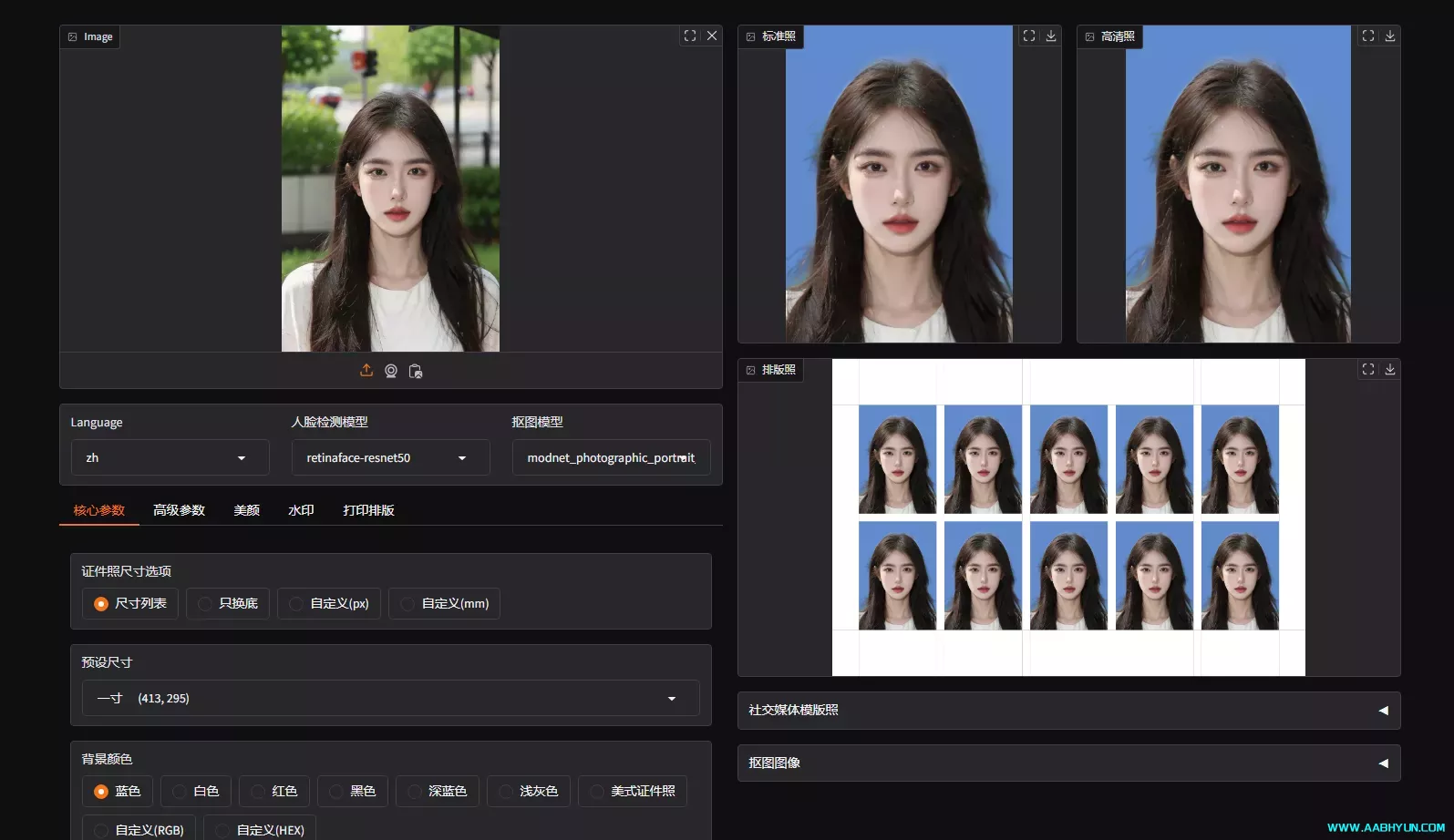The height and width of the screenshot is (840, 1454).
Task: Click the uploaded portrait photo in Image panel
Action: (390, 189)
